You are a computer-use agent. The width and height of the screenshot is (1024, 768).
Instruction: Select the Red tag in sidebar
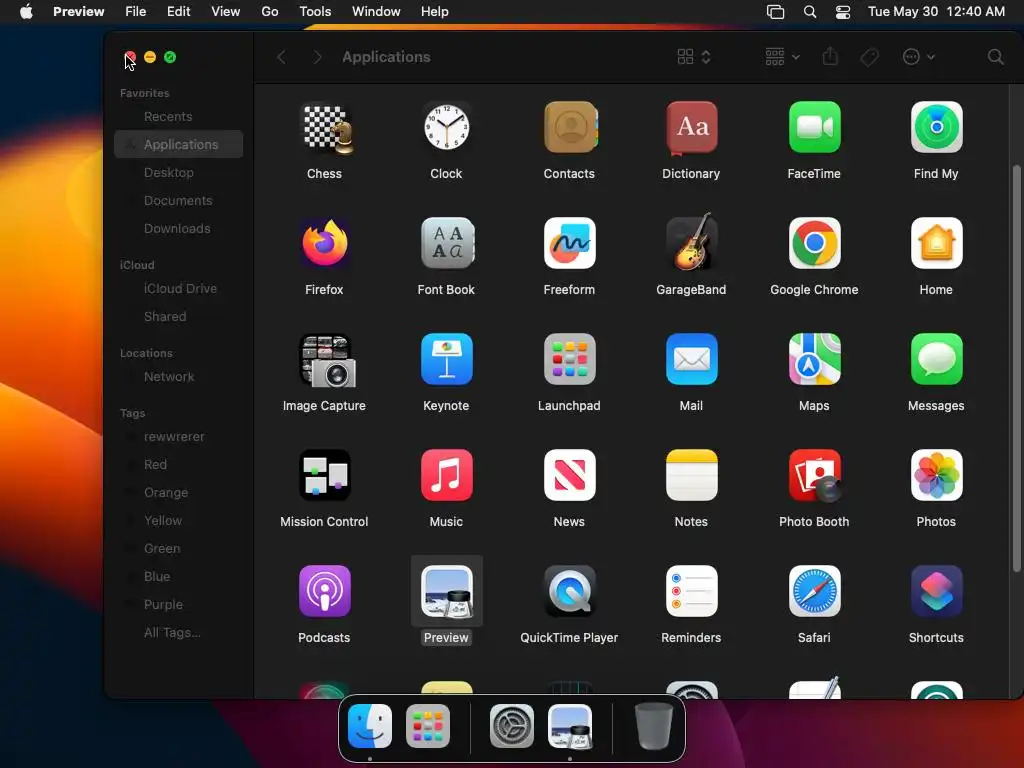178,464
